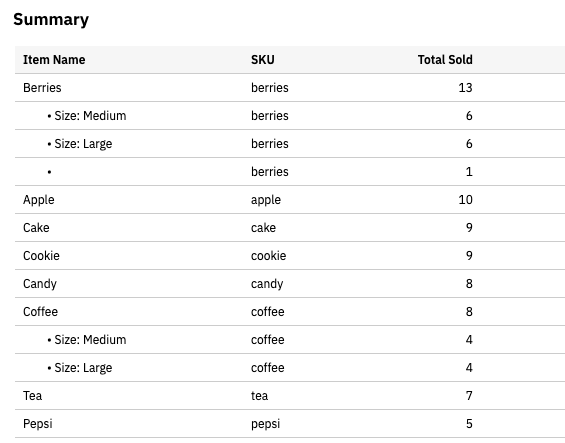Select the Coffee parent row
This screenshot has width=565, height=443.
click(290, 312)
